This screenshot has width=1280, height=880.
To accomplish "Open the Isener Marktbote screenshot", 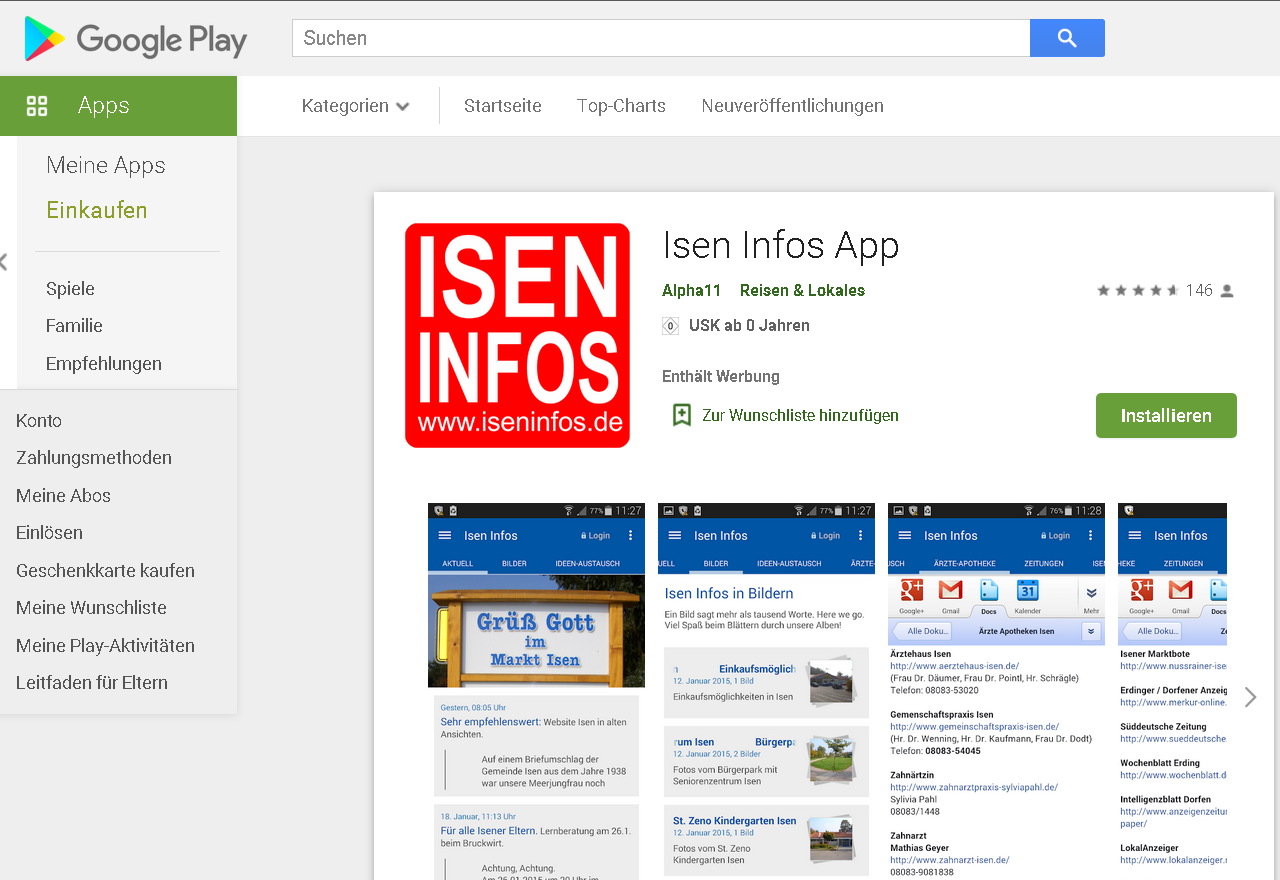I will (x=1172, y=691).
